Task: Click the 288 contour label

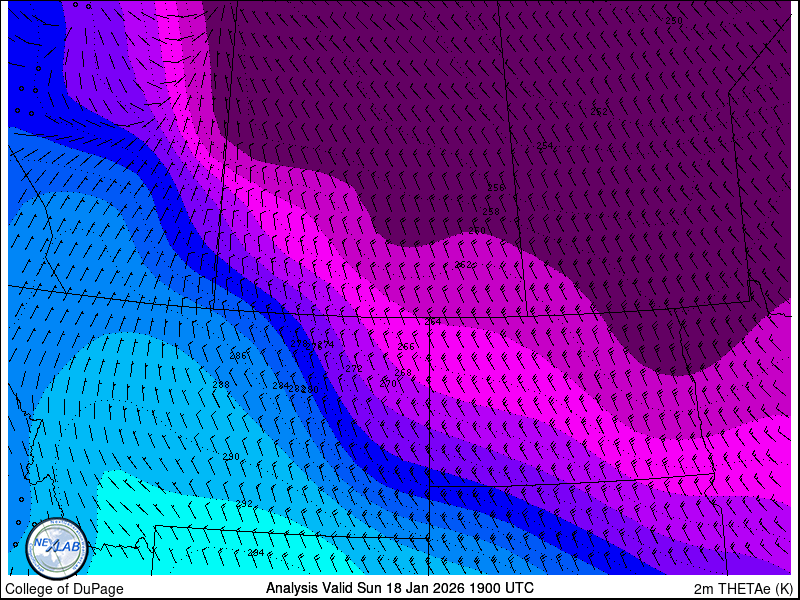Action: (x=221, y=385)
